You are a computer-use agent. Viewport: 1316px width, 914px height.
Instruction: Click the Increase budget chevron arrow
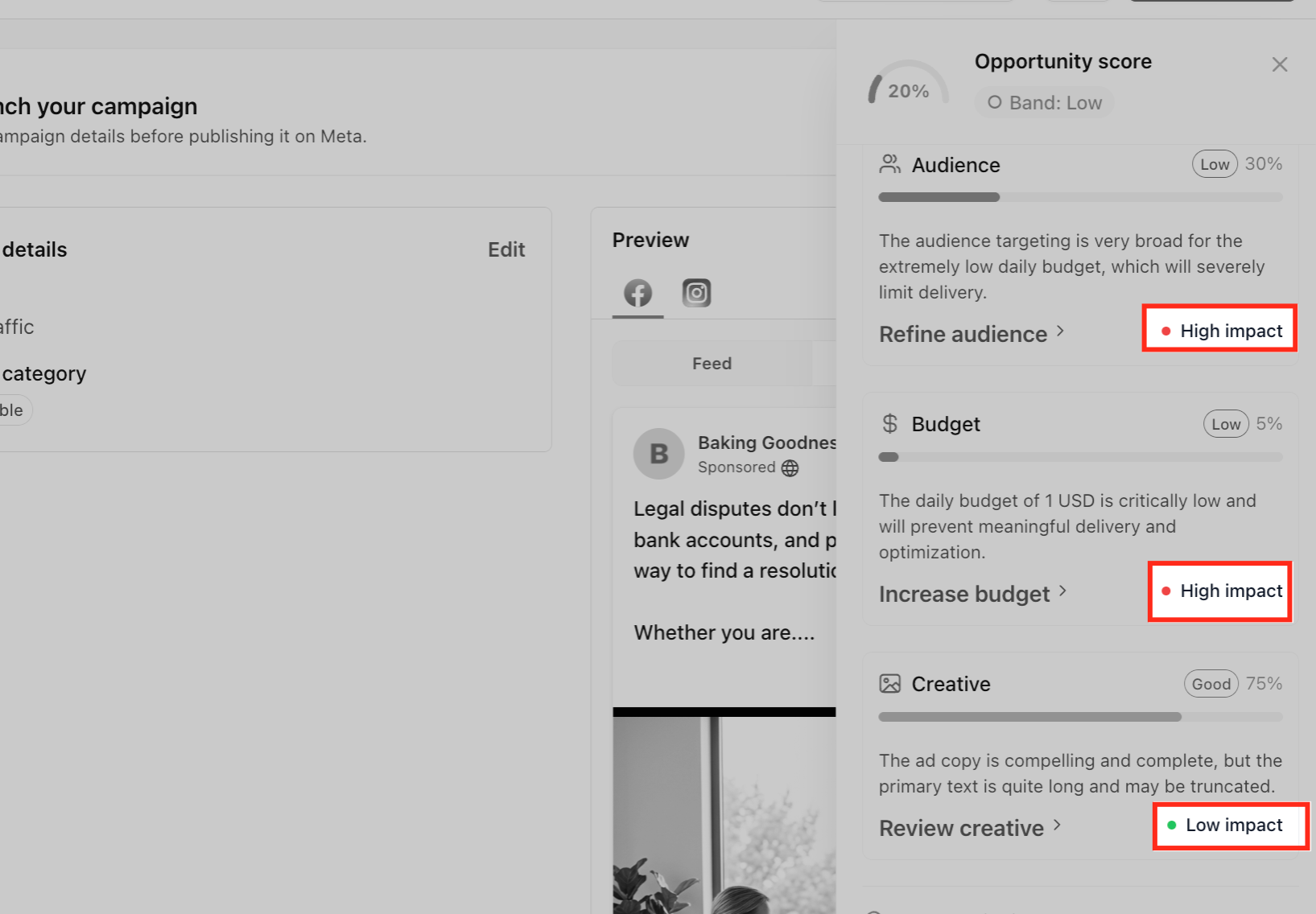click(x=1063, y=591)
